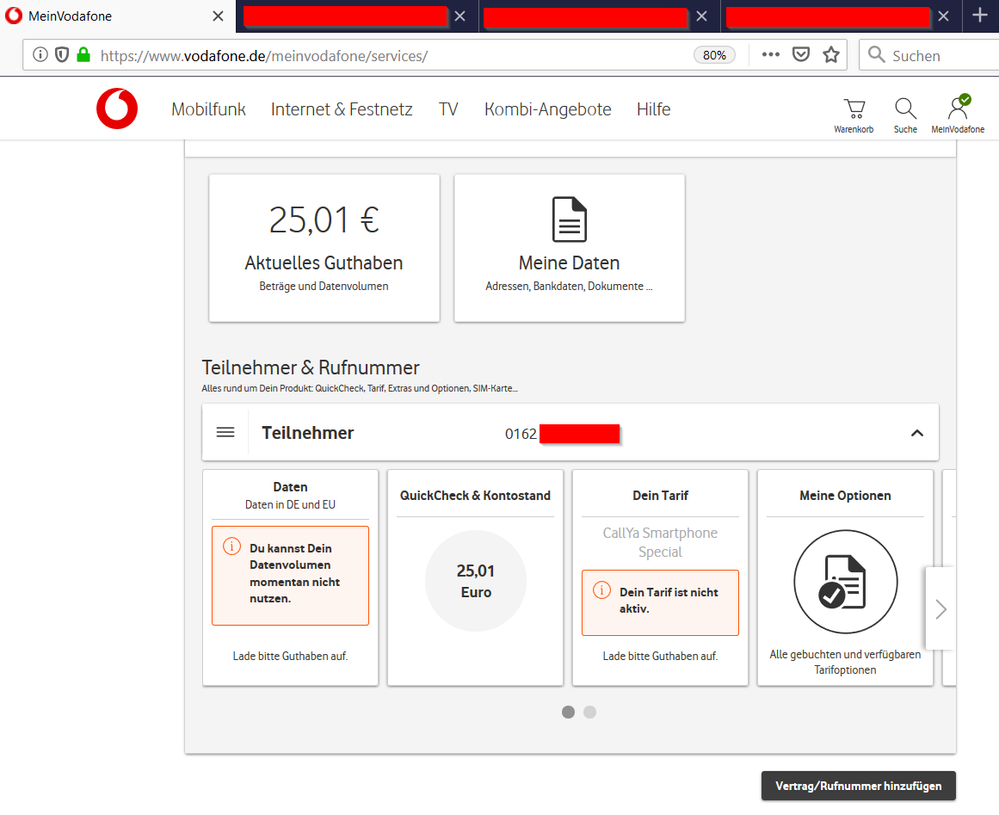The image size is (999, 815).
Task: Open the Meine Daten card
Action: (x=570, y=248)
